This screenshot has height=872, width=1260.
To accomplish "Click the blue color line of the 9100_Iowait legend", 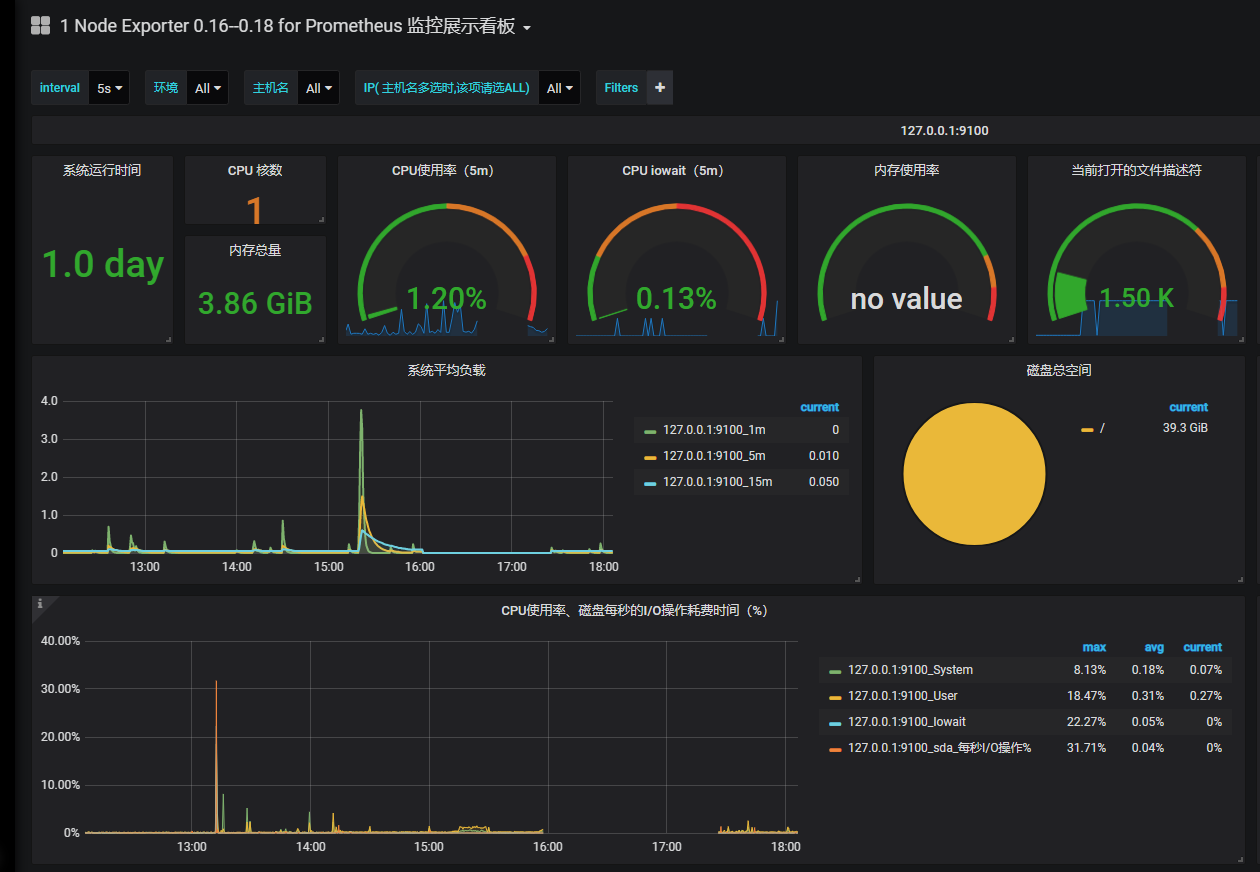I will click(835, 723).
